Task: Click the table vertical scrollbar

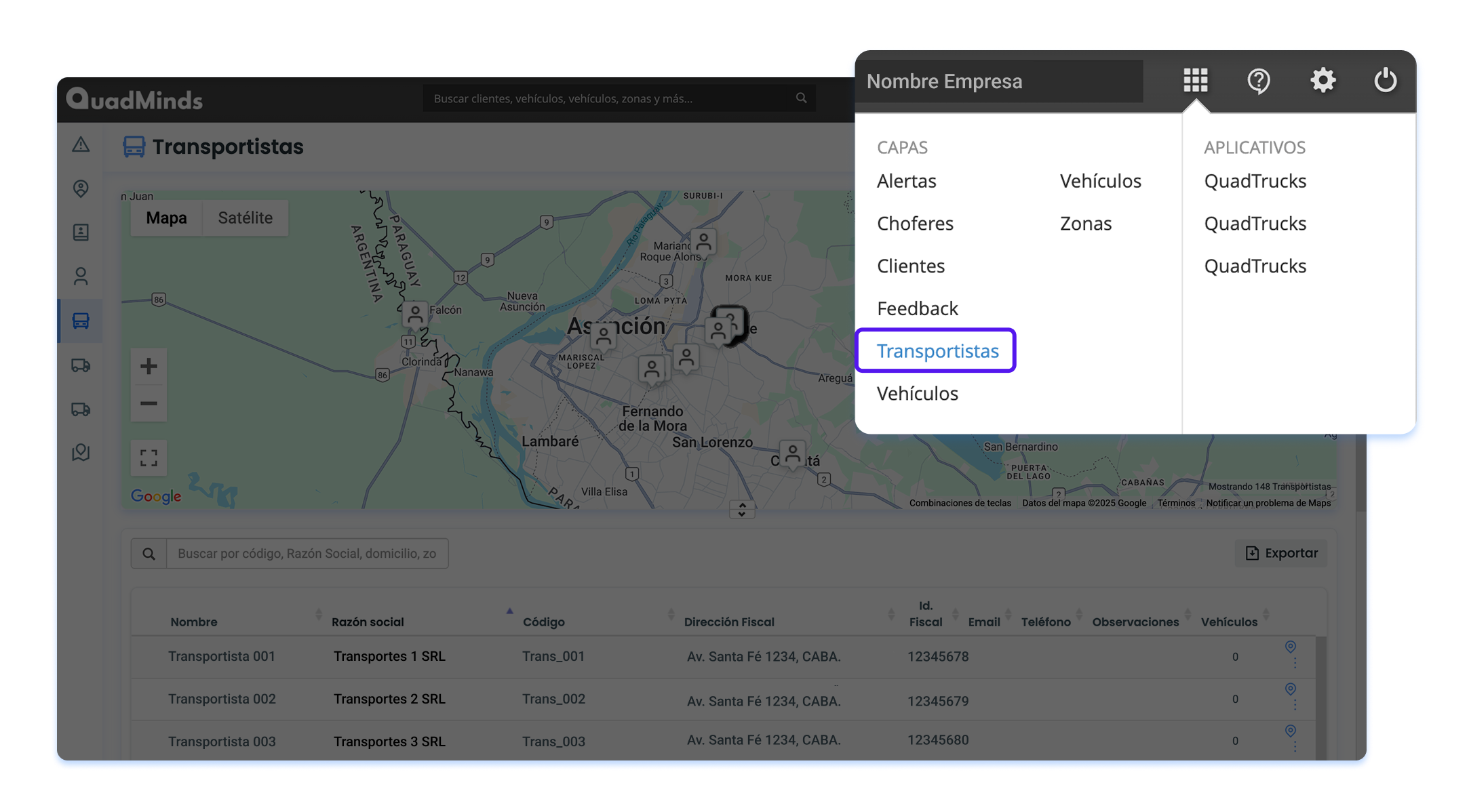Action: pos(1320,697)
